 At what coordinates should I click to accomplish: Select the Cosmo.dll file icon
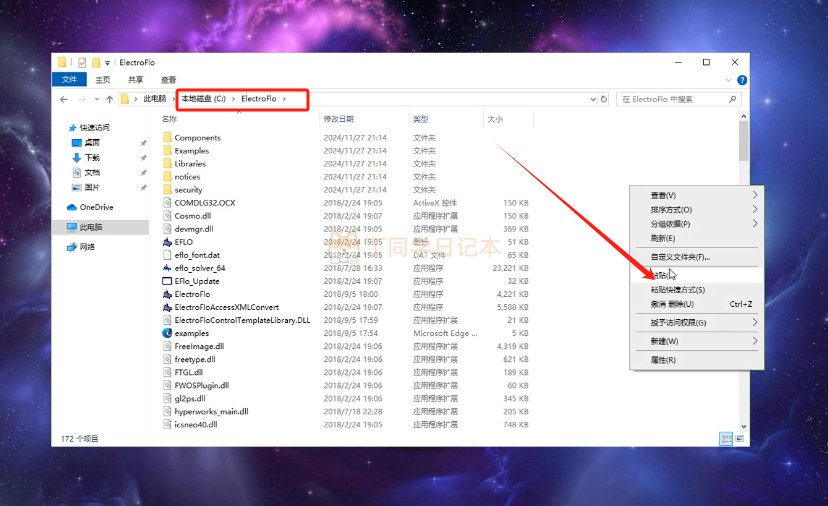[x=167, y=215]
